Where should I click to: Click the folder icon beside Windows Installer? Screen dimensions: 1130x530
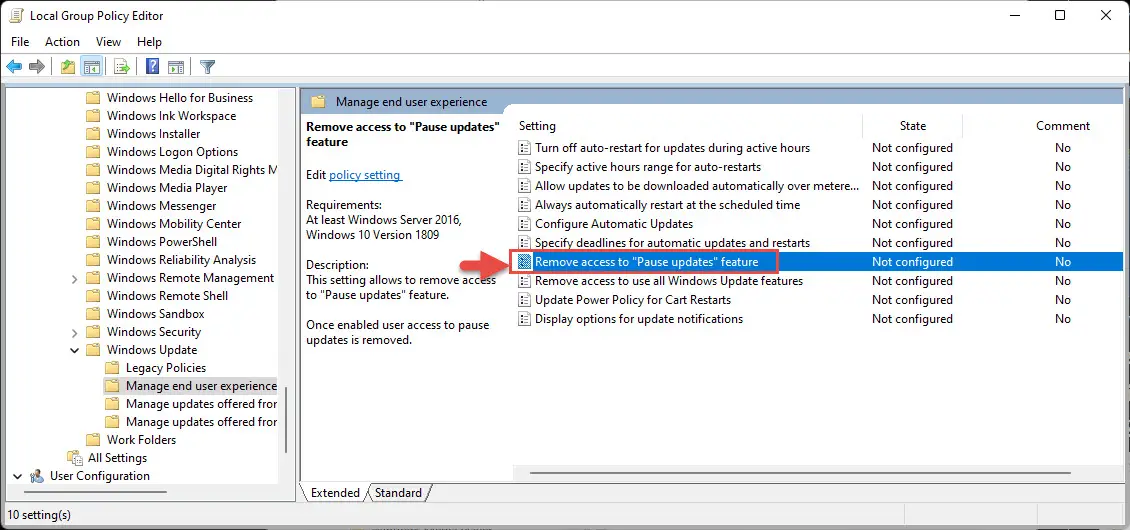[93, 133]
